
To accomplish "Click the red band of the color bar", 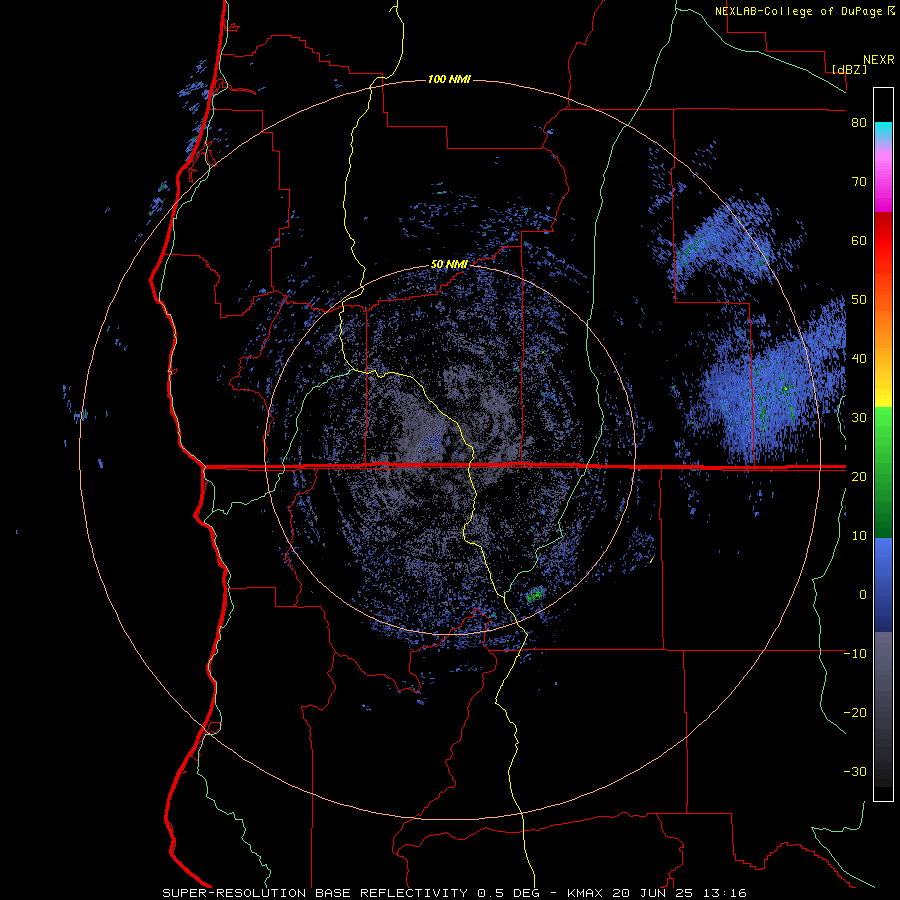I will [x=883, y=241].
